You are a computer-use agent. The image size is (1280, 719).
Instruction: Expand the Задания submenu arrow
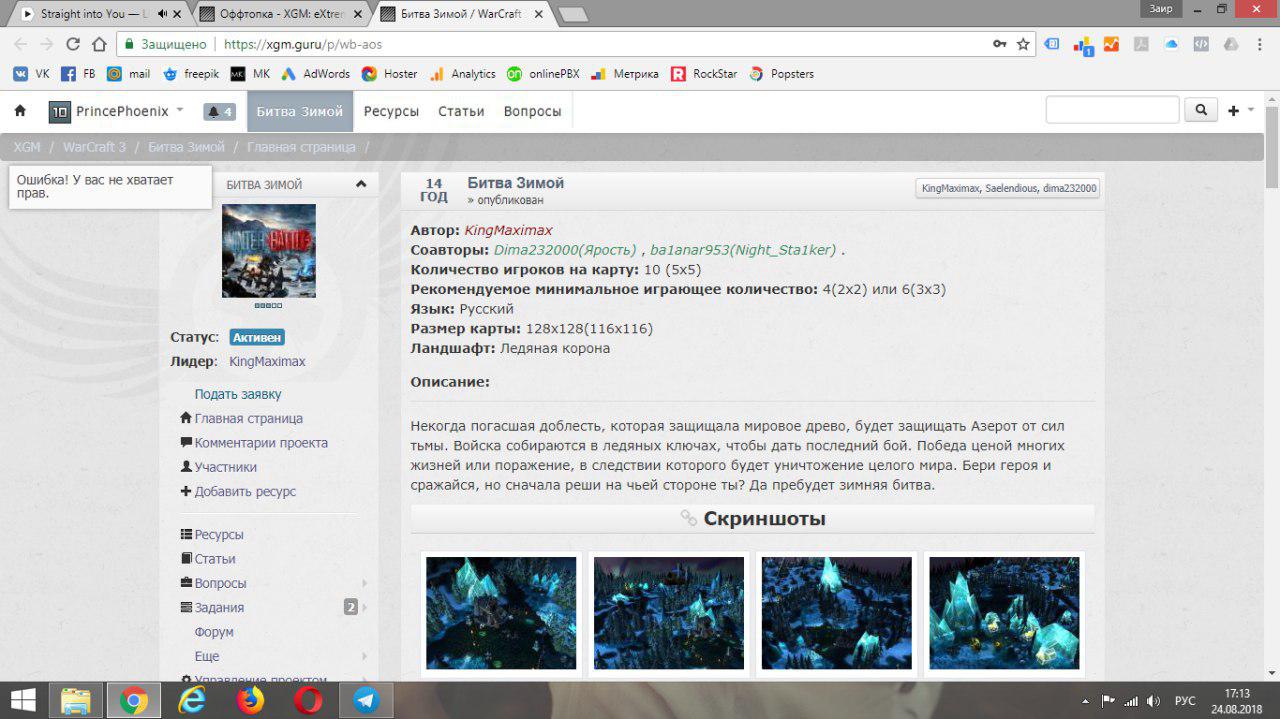pyautogui.click(x=364, y=607)
